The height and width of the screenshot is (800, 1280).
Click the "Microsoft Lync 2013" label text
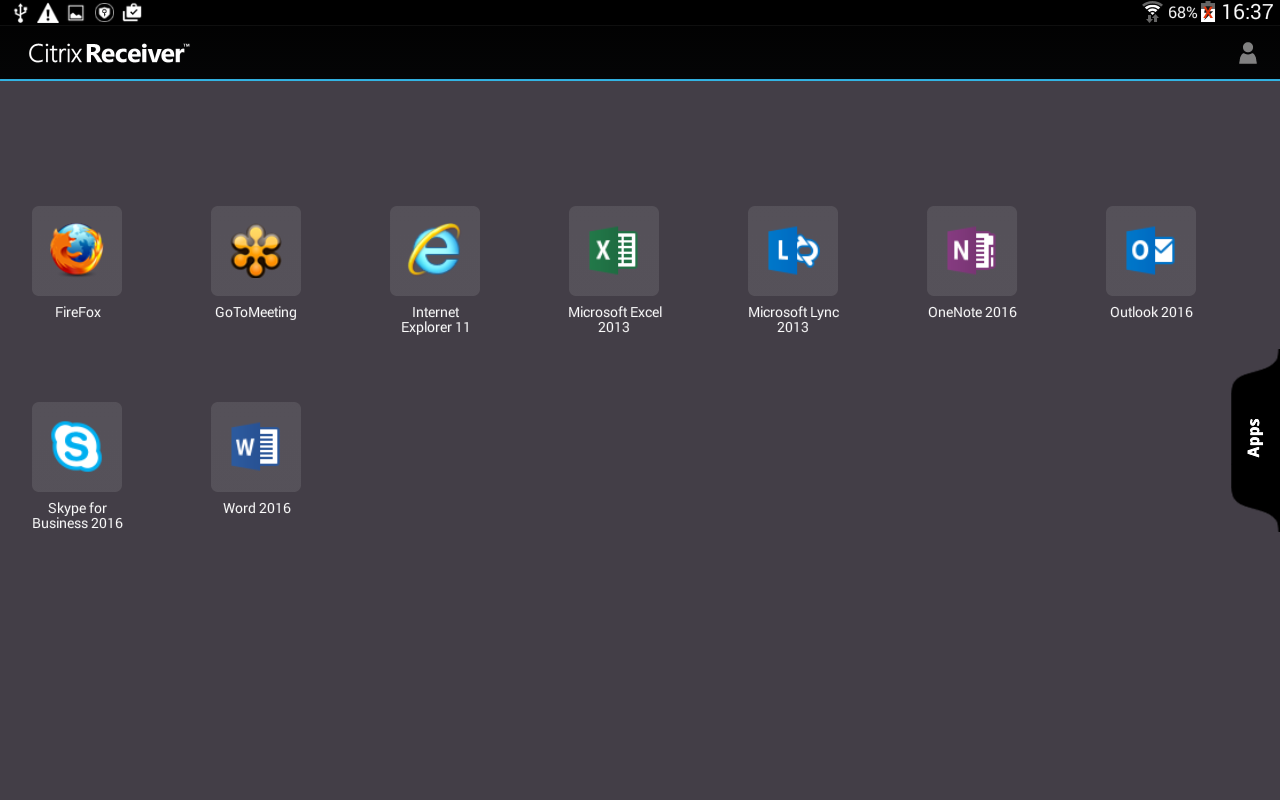tap(793, 320)
